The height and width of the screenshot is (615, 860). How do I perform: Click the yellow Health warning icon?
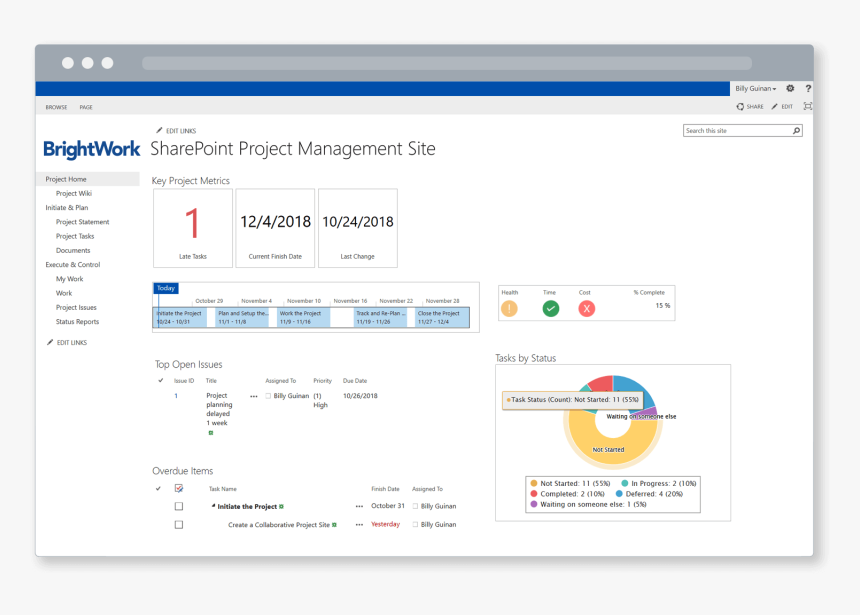[x=509, y=308]
